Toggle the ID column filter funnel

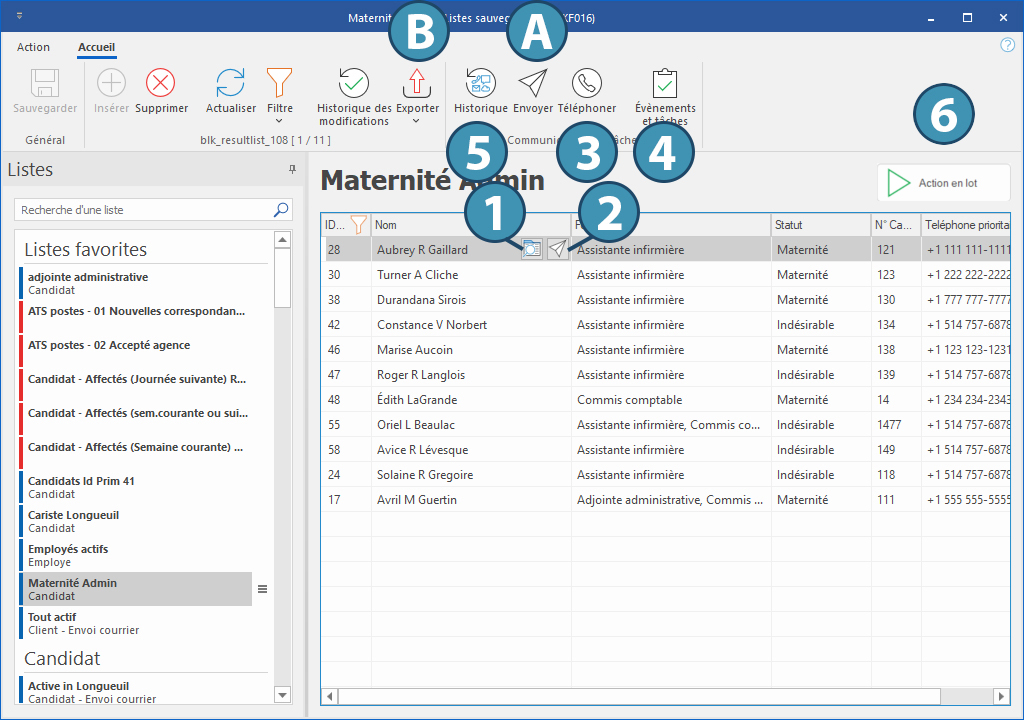358,225
